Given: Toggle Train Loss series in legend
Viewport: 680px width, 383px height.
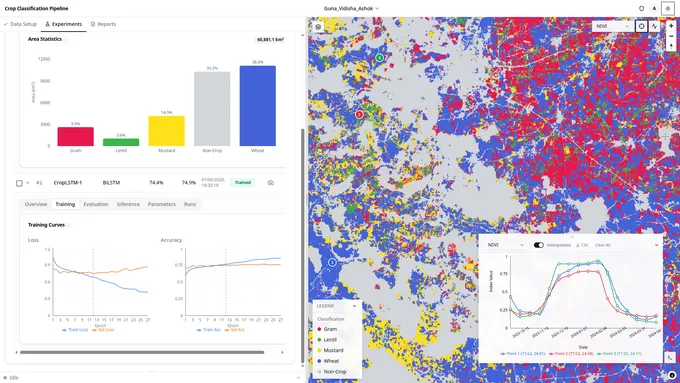Looking at the screenshot, I should pos(75,330).
